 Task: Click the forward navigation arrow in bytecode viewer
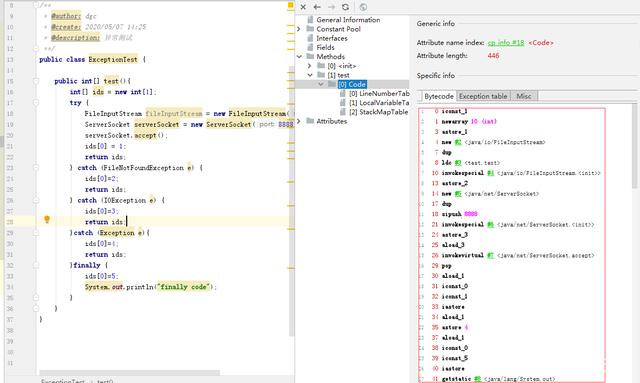331,7
